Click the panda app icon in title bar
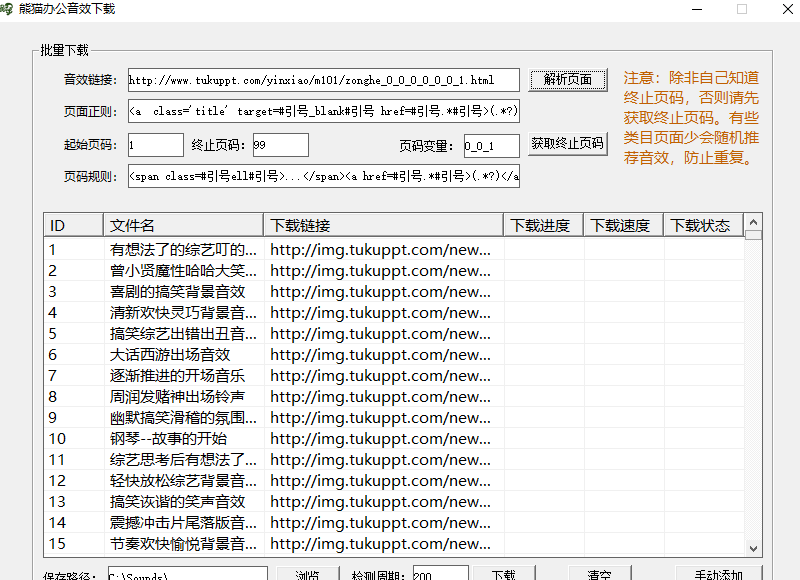 tap(10, 9)
